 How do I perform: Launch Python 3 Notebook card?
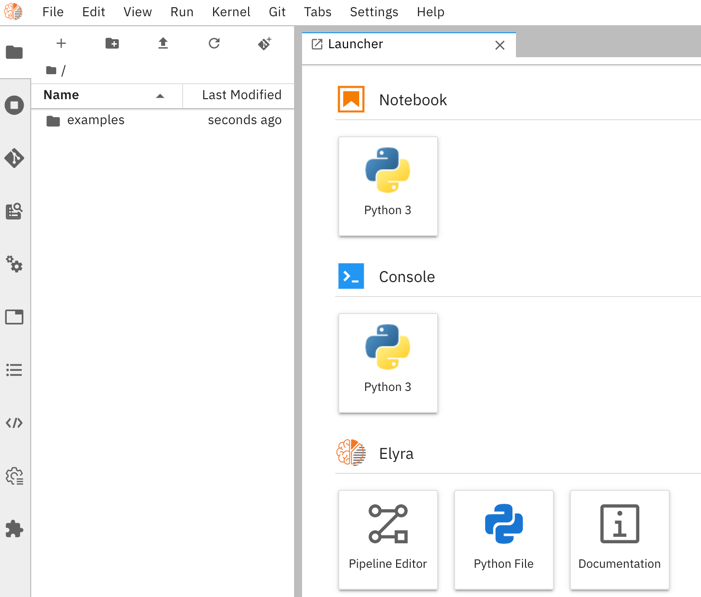click(388, 186)
